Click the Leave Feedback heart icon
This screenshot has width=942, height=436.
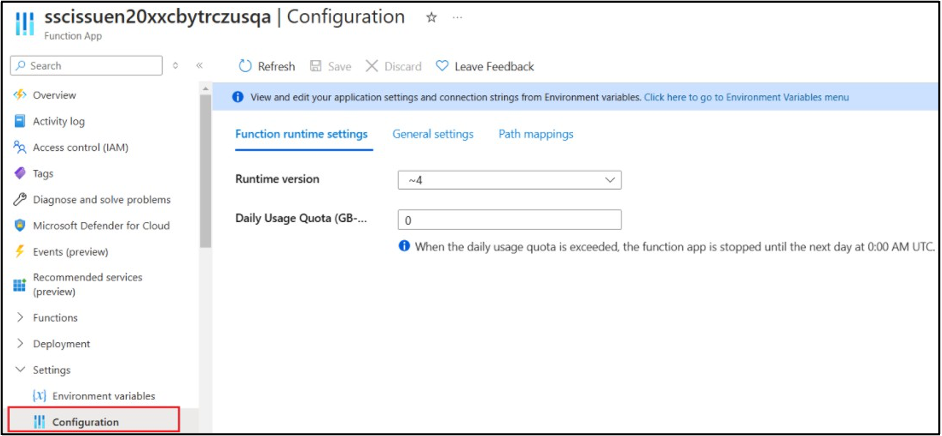[x=442, y=66]
